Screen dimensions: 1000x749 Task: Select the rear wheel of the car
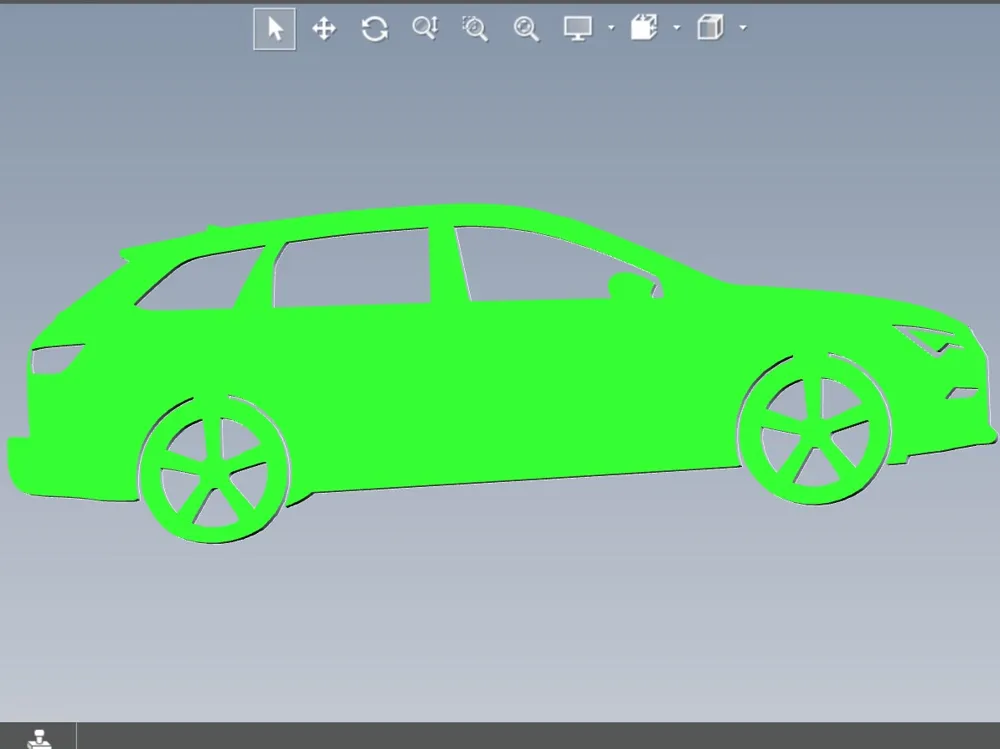214,470
